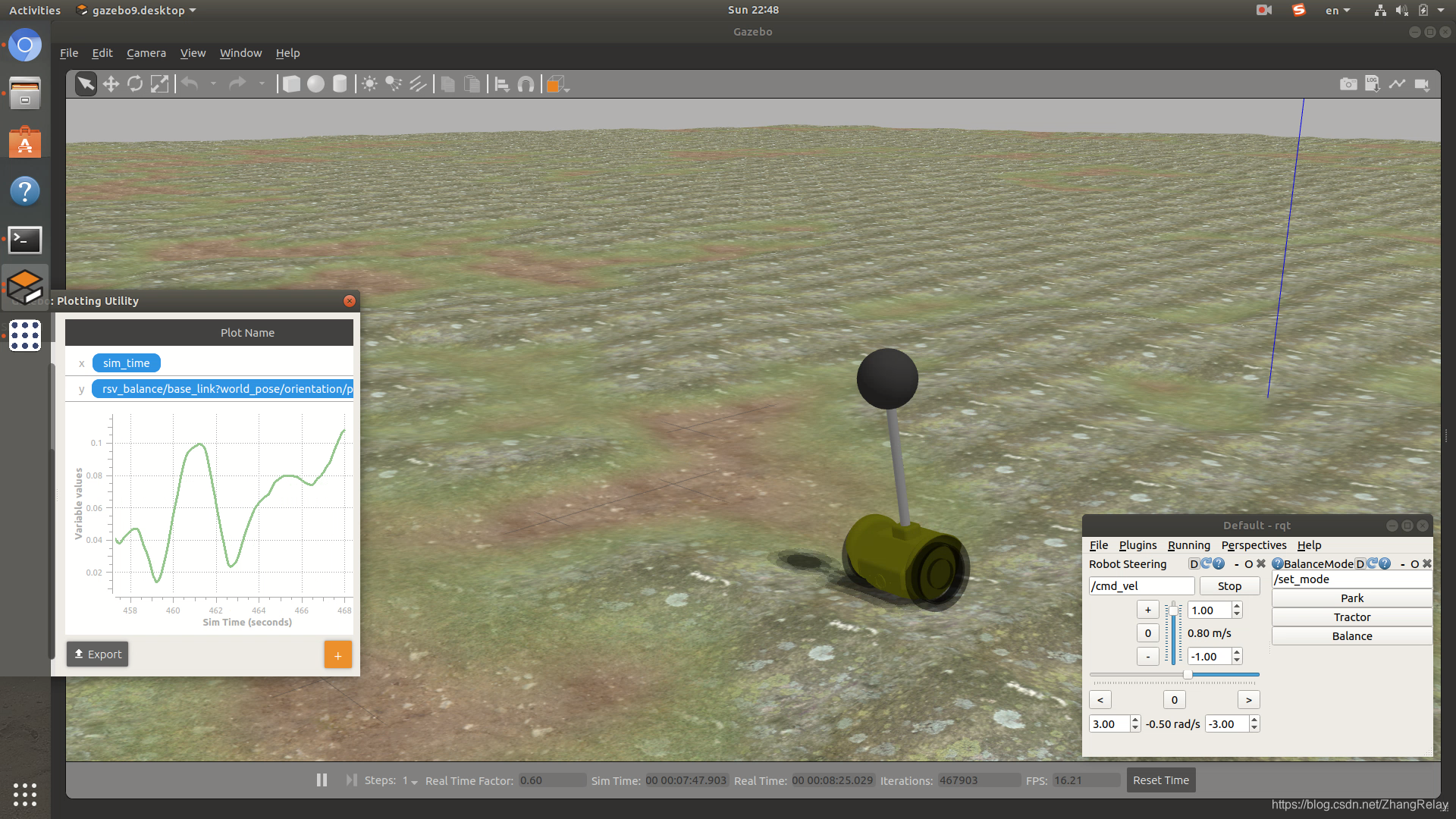Select the sim_time x-variable chip

tap(126, 363)
